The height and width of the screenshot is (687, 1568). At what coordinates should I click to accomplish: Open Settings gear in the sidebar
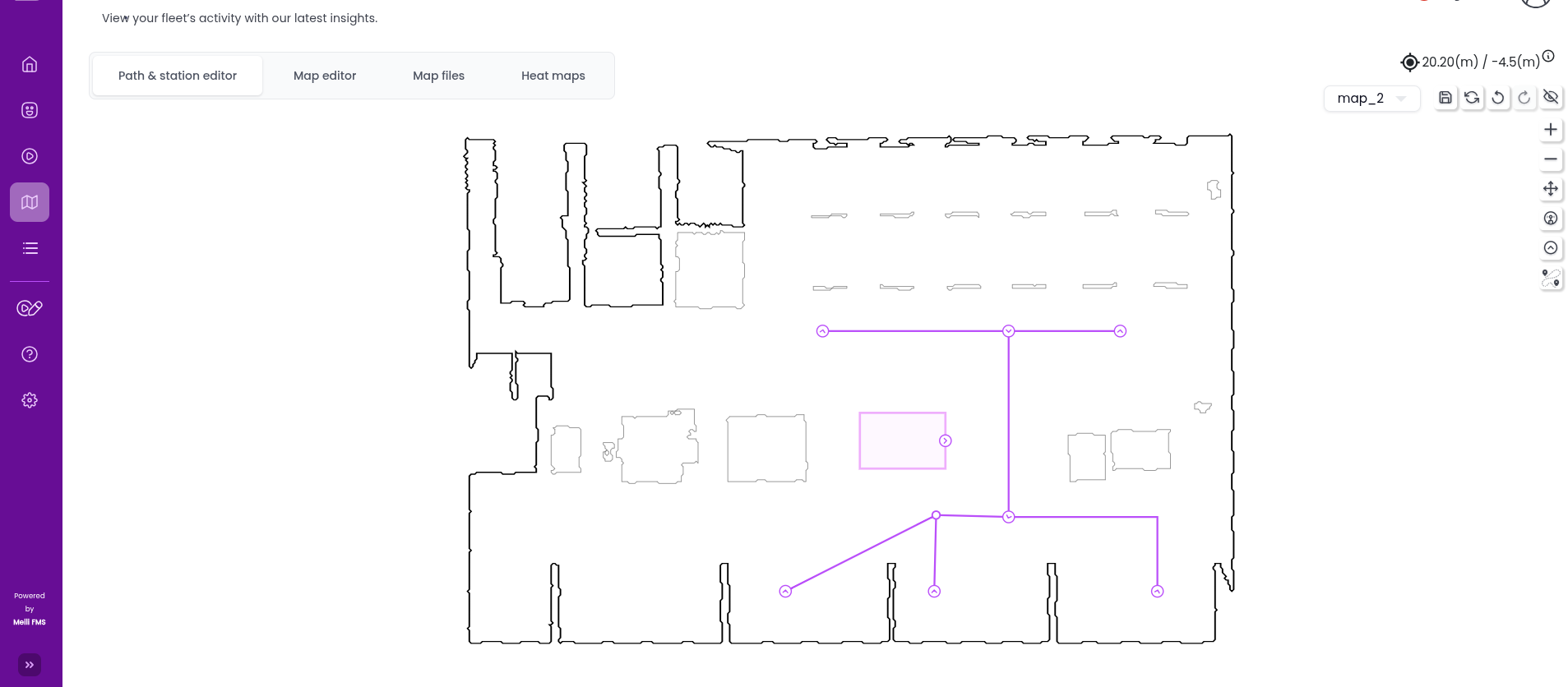pos(30,400)
